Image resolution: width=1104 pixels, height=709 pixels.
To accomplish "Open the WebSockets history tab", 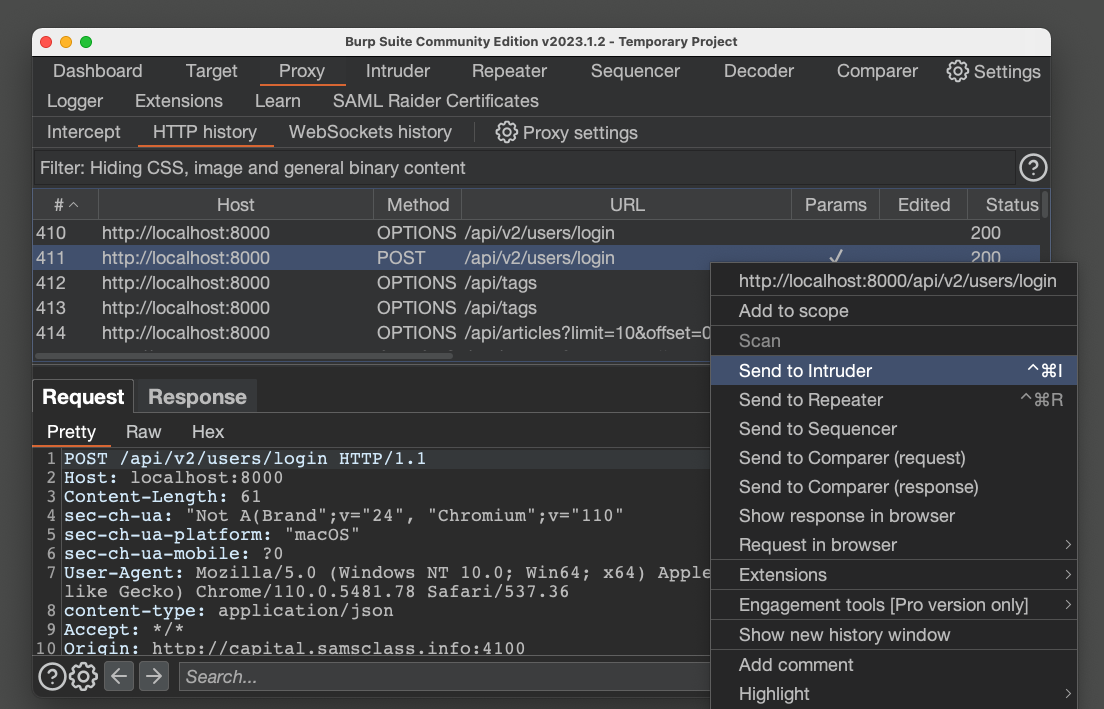I will pos(370,132).
